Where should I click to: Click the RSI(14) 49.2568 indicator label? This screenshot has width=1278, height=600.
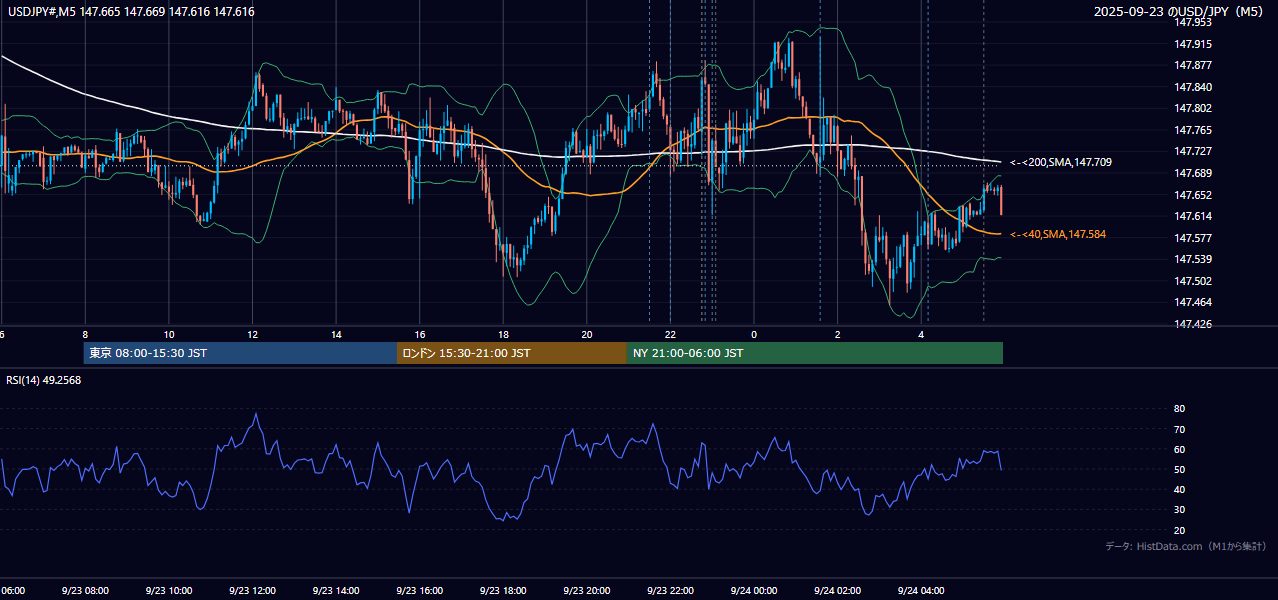point(44,380)
